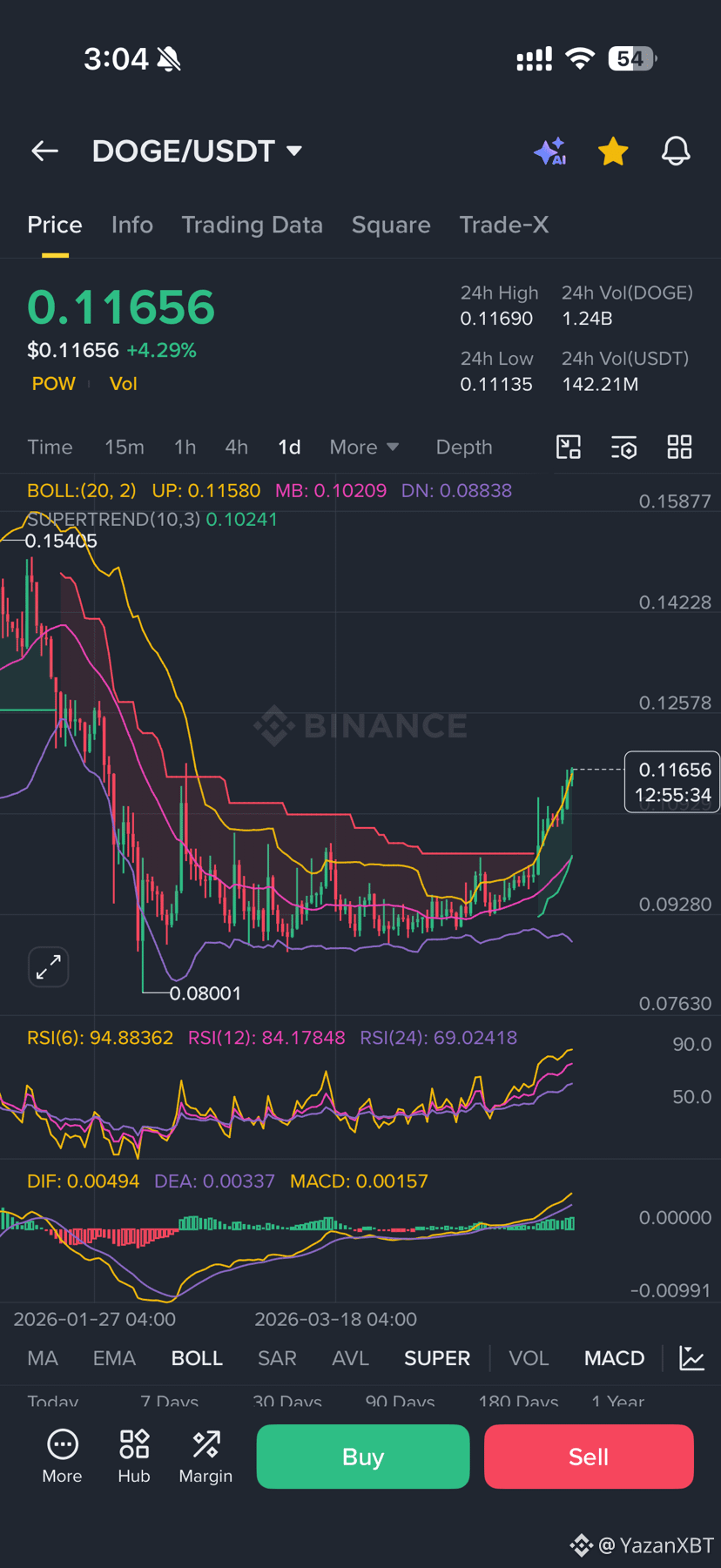Tap the green Buy button

tap(363, 1457)
